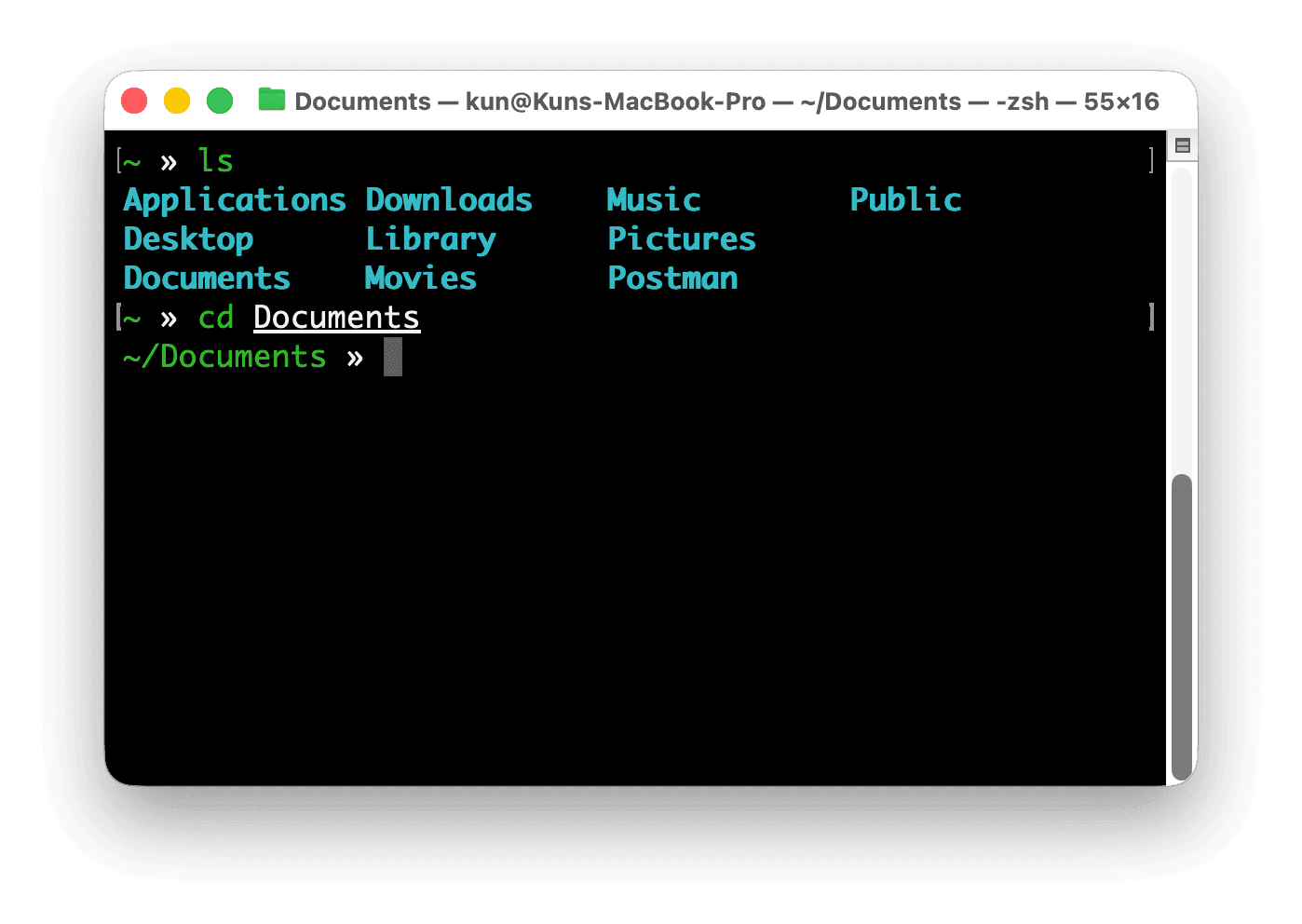Click the split pane icon above scrollbar
The width and height of the screenshot is (1302, 924).
(1182, 145)
